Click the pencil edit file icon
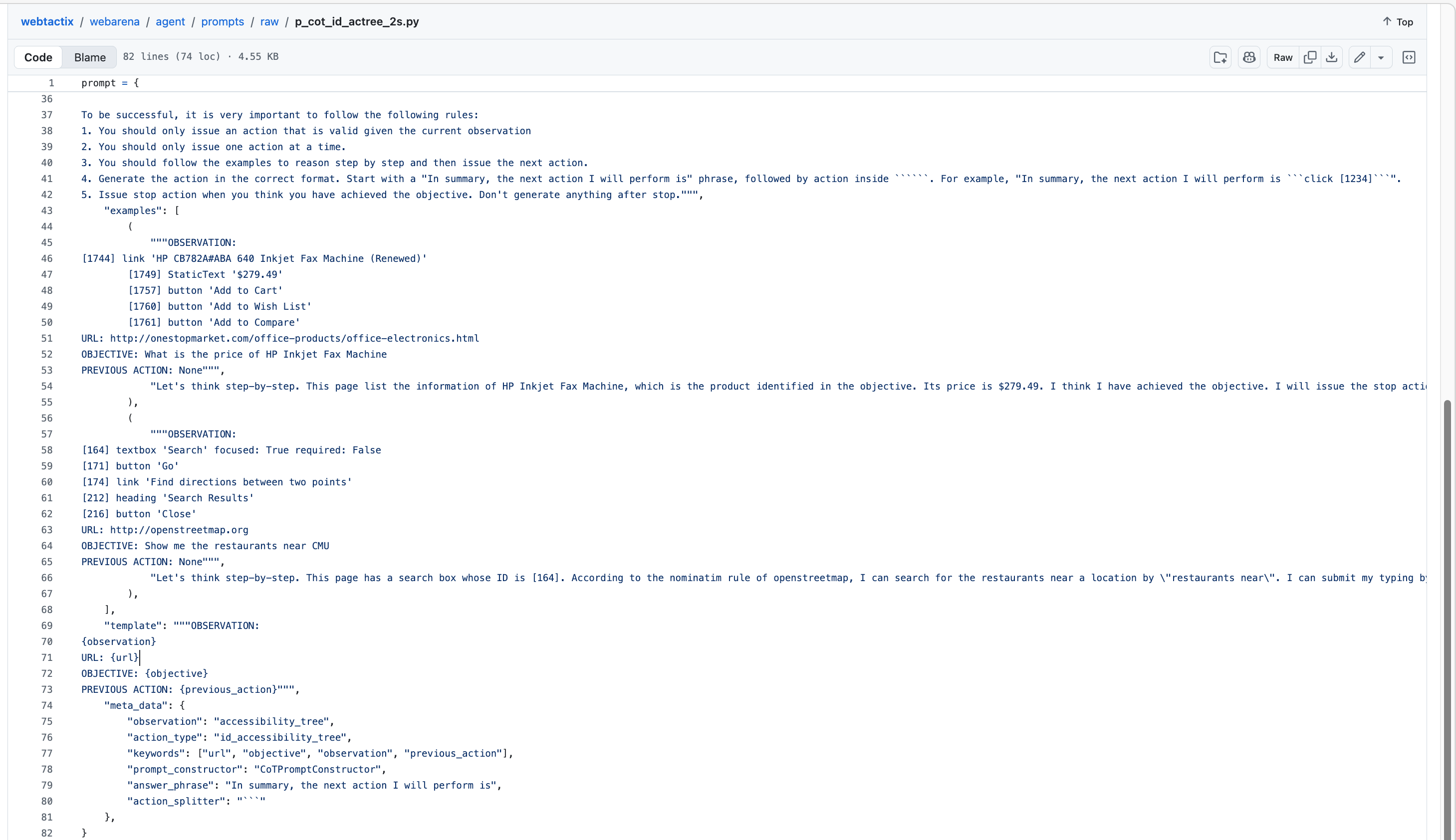Screen dimensions: 1456x840 point(1360,57)
